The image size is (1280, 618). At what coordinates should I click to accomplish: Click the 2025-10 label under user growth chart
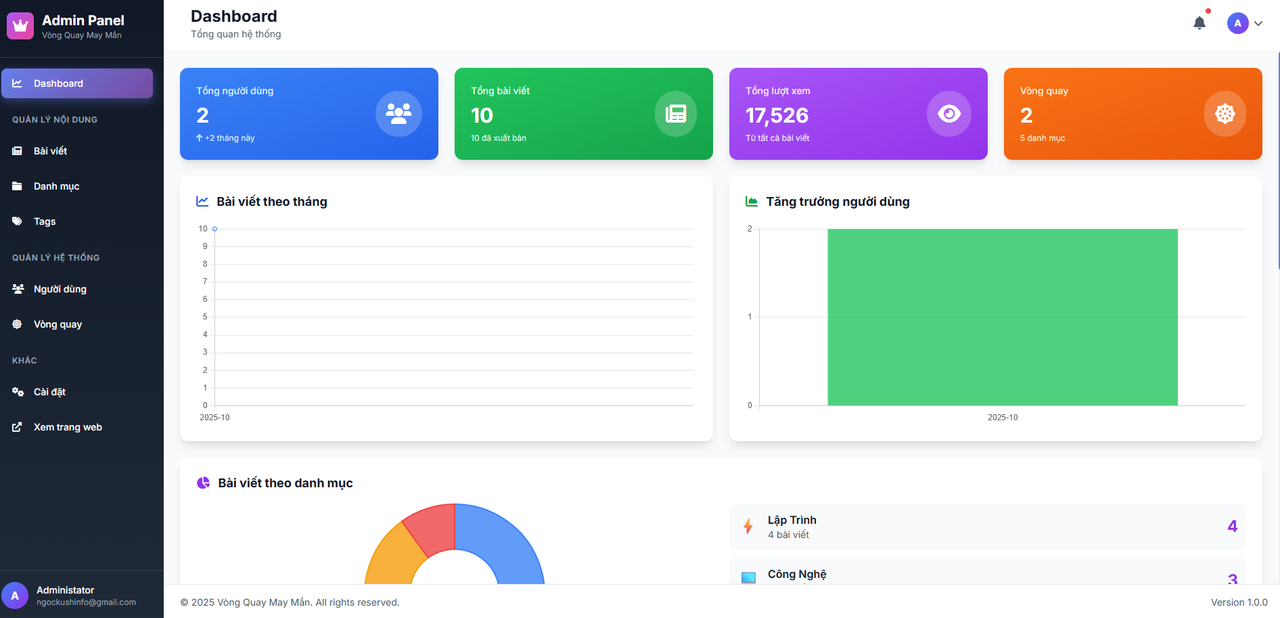[x=1002, y=417]
